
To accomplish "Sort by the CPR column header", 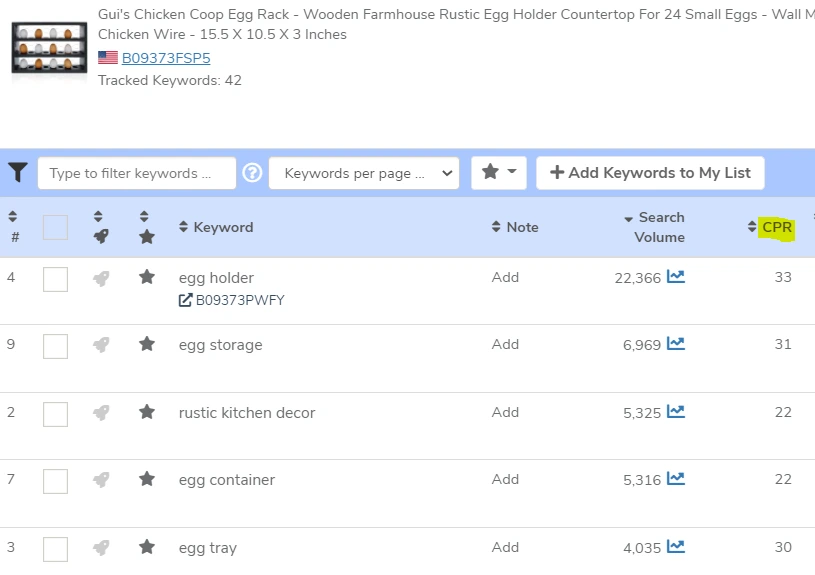I will click(776, 227).
